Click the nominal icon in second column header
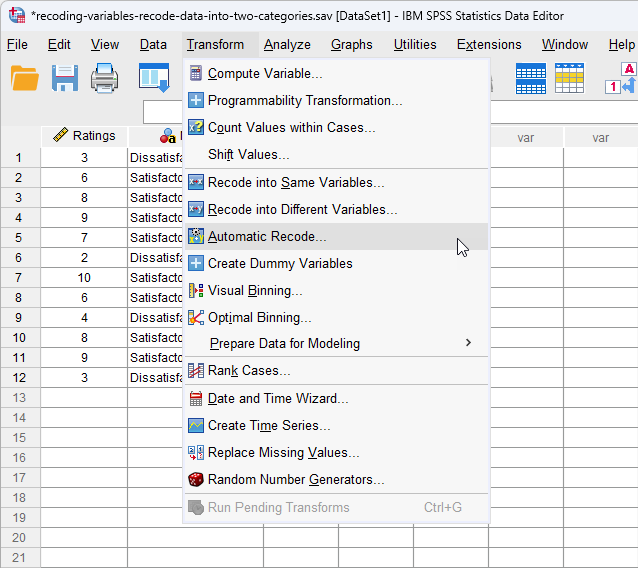Image resolution: width=638 pixels, height=568 pixels. coord(167,136)
